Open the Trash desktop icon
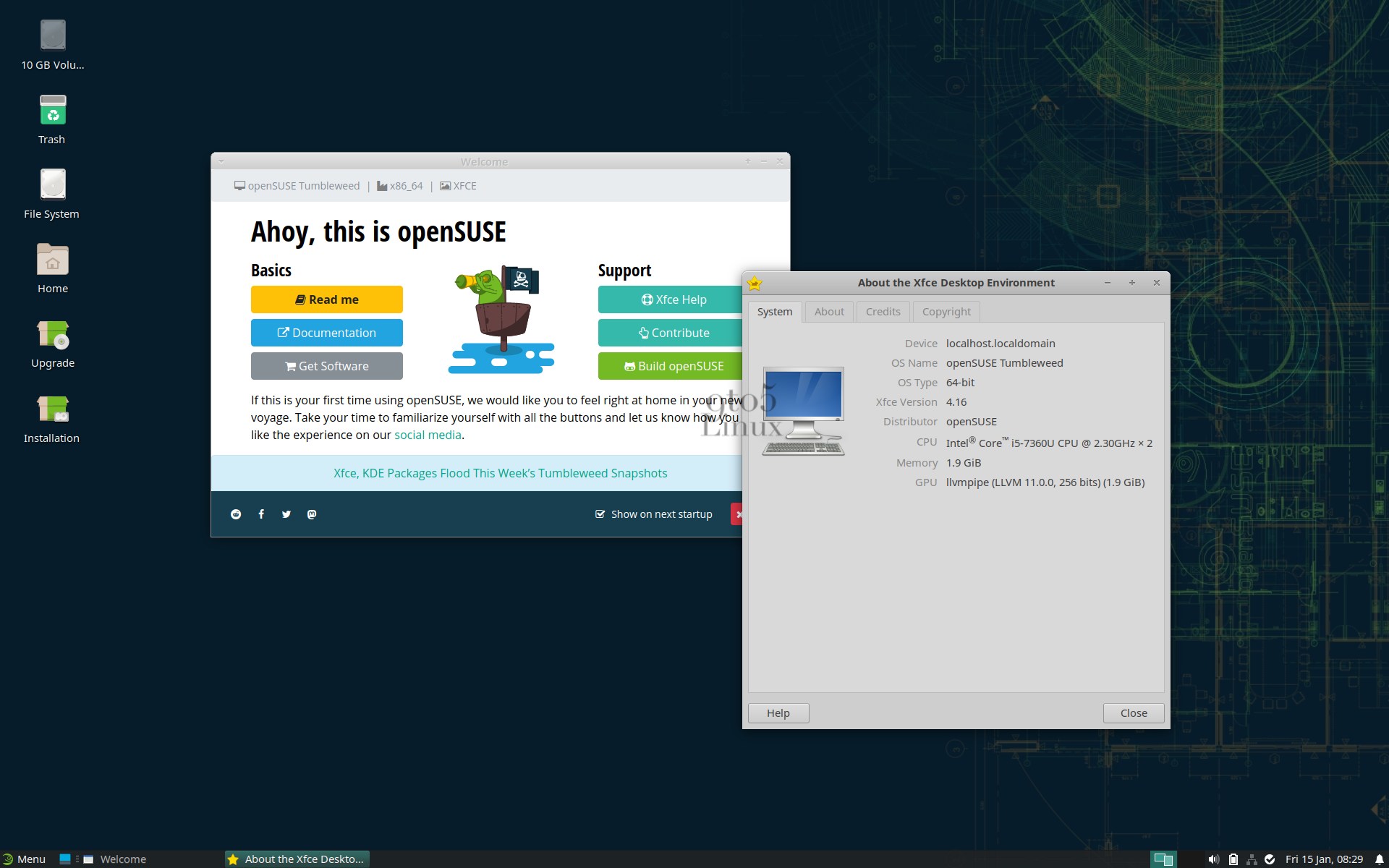 (52, 111)
